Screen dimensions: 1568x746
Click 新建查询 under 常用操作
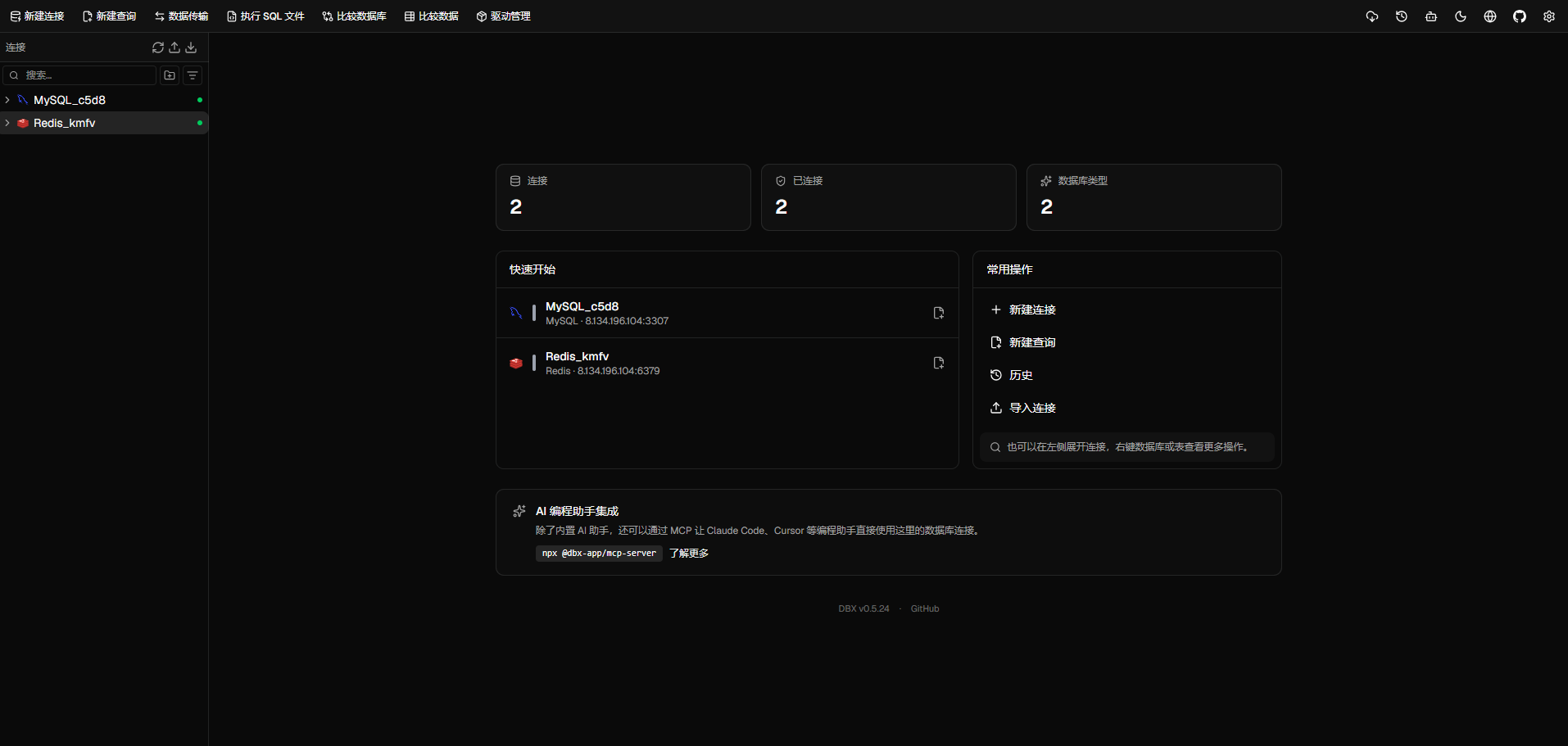[x=1126, y=342]
